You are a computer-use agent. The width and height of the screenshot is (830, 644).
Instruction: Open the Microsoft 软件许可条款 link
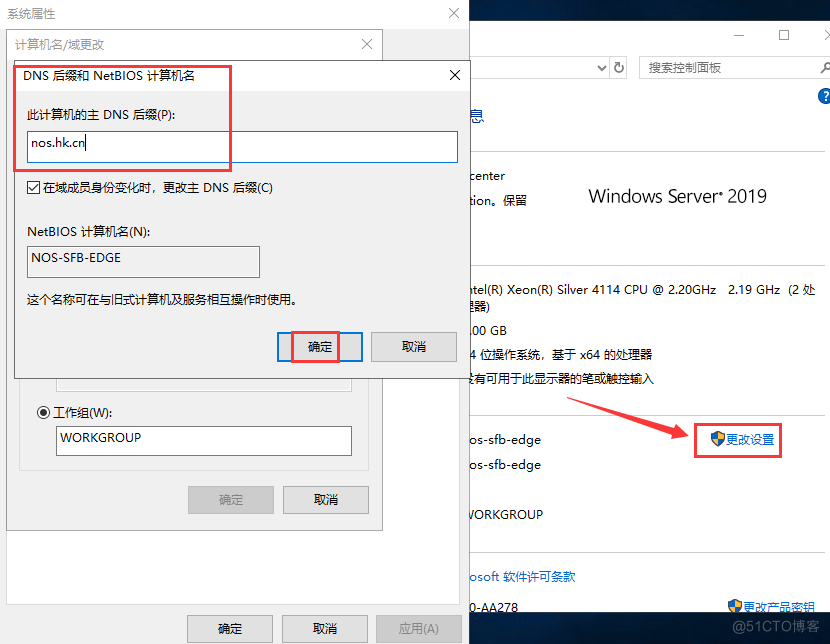(522, 577)
